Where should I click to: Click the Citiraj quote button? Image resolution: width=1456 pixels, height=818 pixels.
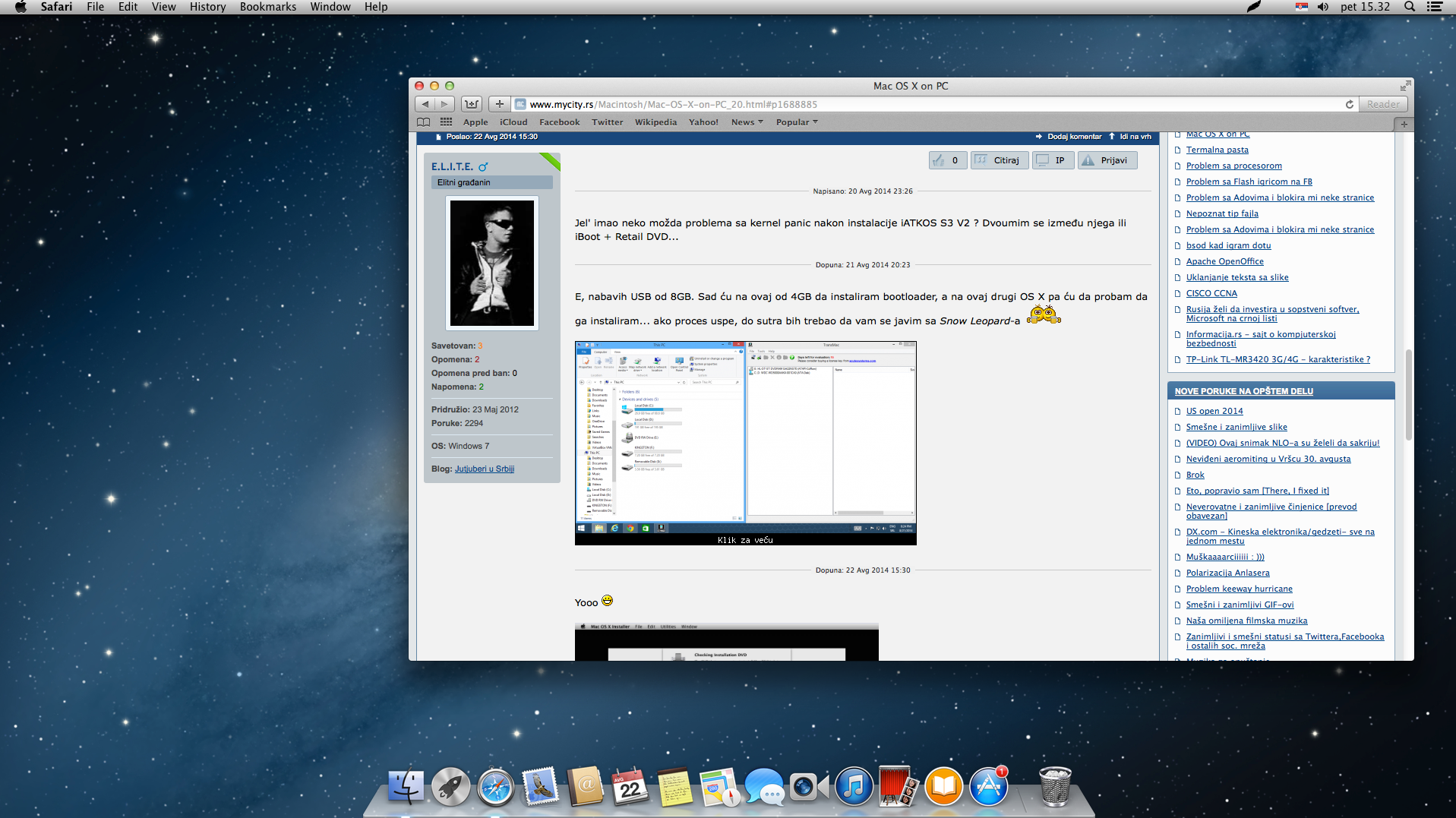1000,160
